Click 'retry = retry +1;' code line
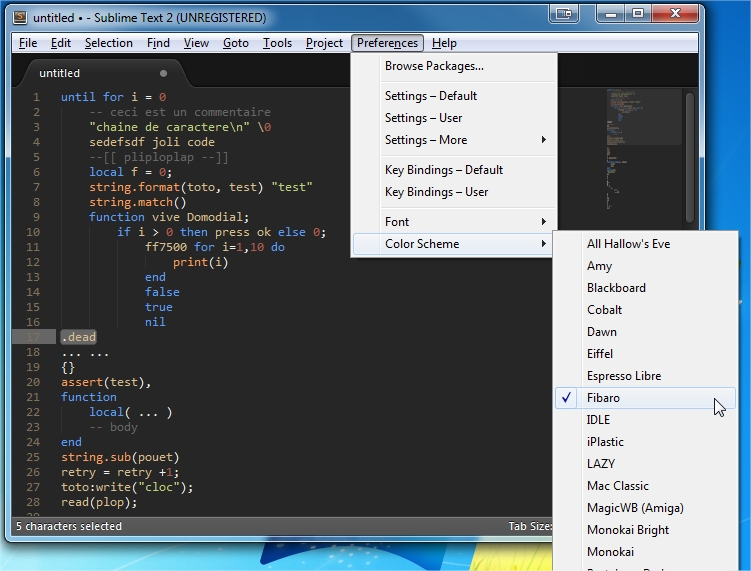 coord(120,472)
